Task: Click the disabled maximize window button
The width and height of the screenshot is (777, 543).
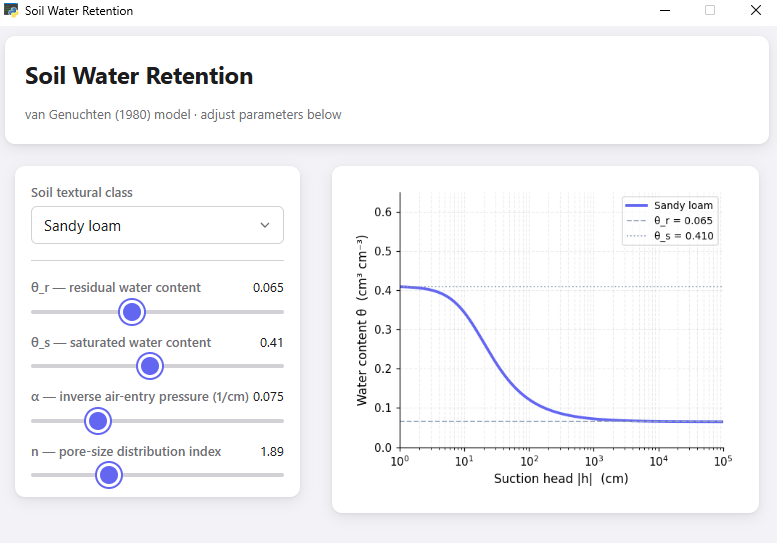Action: coord(710,10)
